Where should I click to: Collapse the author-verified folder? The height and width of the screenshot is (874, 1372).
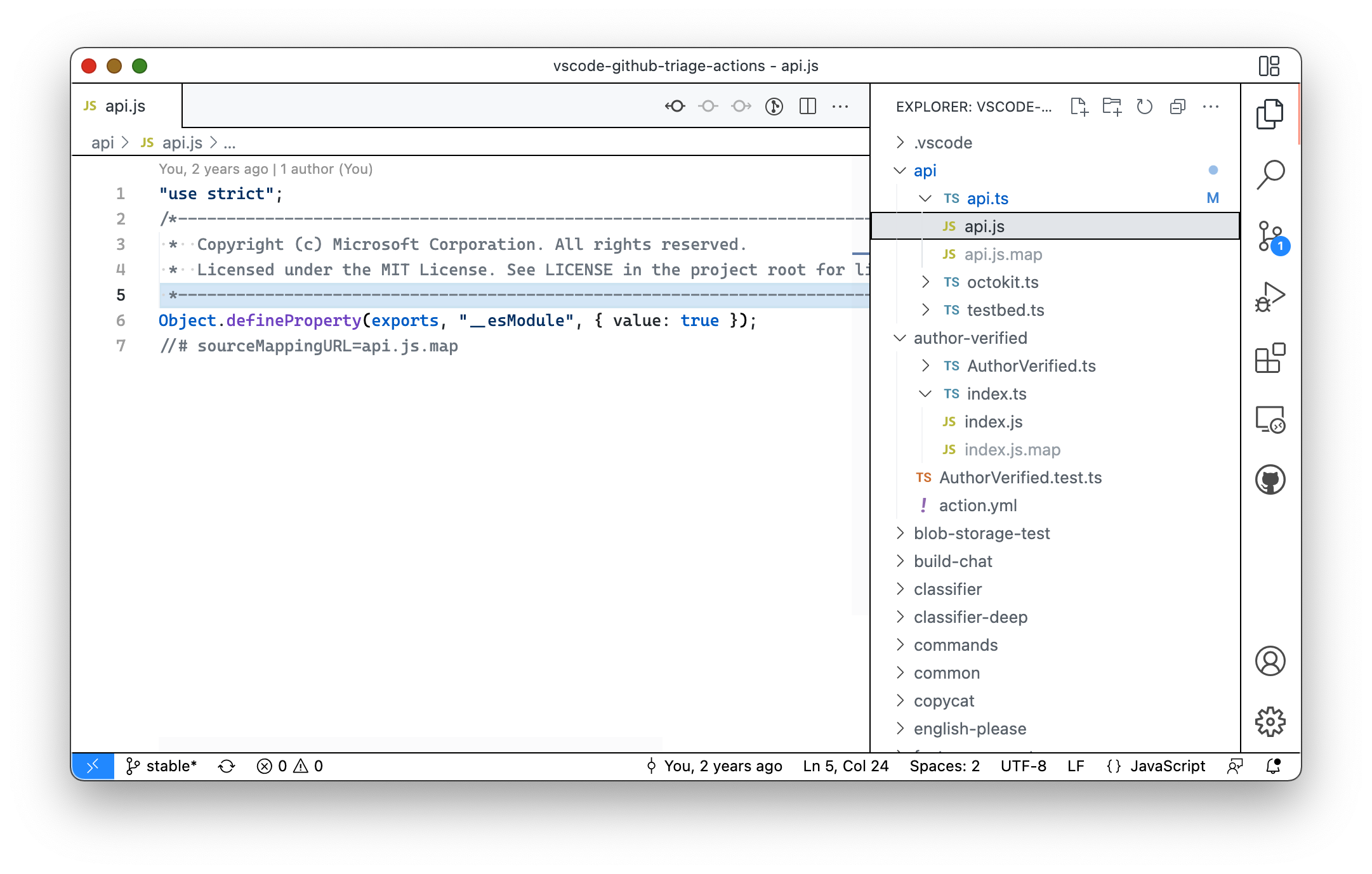click(970, 338)
